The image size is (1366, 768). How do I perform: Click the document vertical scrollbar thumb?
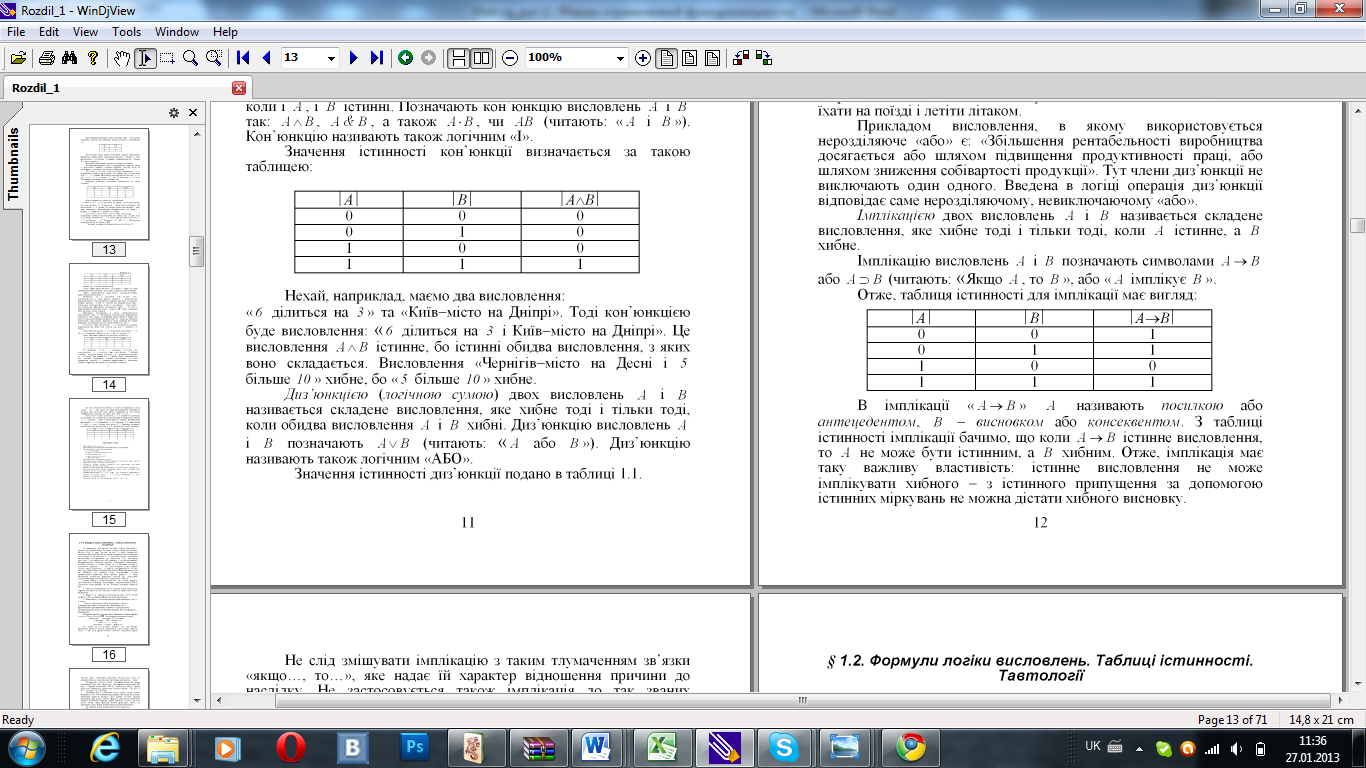pyautogui.click(x=1357, y=226)
